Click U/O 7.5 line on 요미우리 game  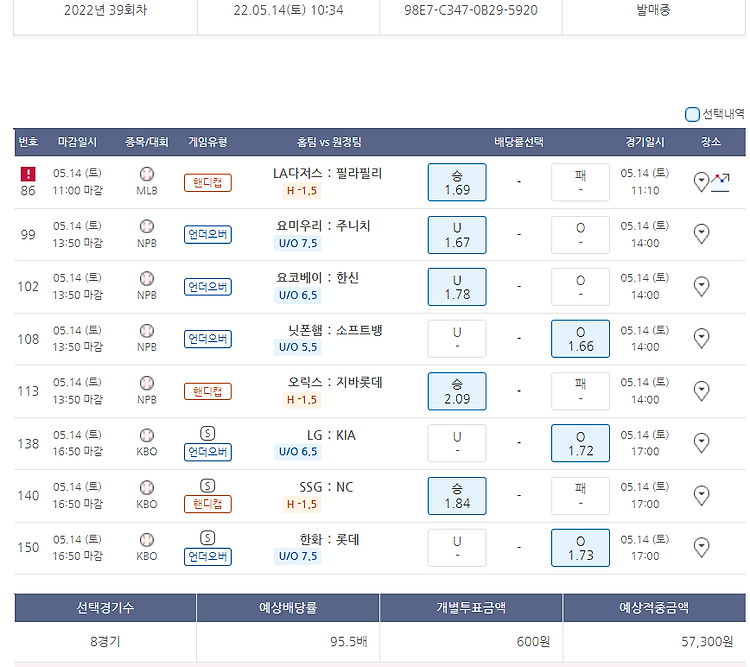pos(298,243)
